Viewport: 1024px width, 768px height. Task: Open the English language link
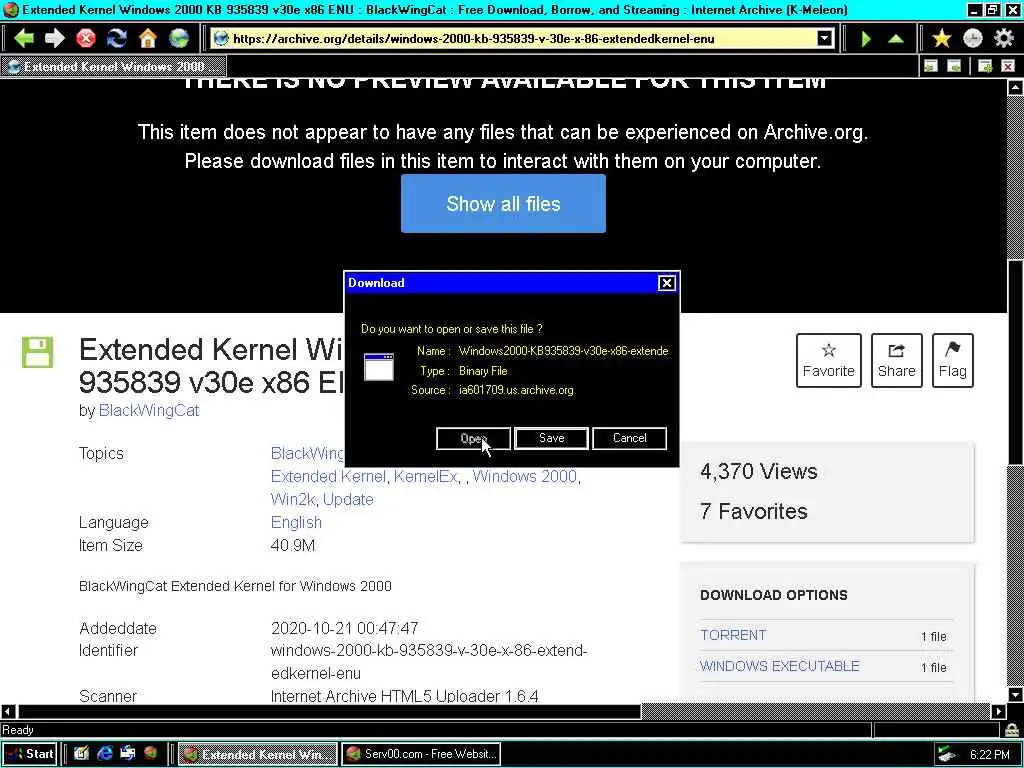(296, 522)
